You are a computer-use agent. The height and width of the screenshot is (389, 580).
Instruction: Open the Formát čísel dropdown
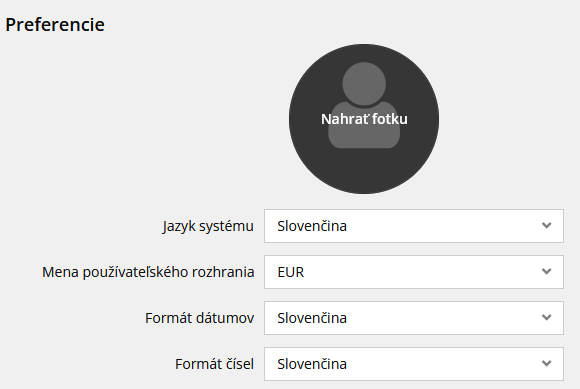[x=414, y=364]
